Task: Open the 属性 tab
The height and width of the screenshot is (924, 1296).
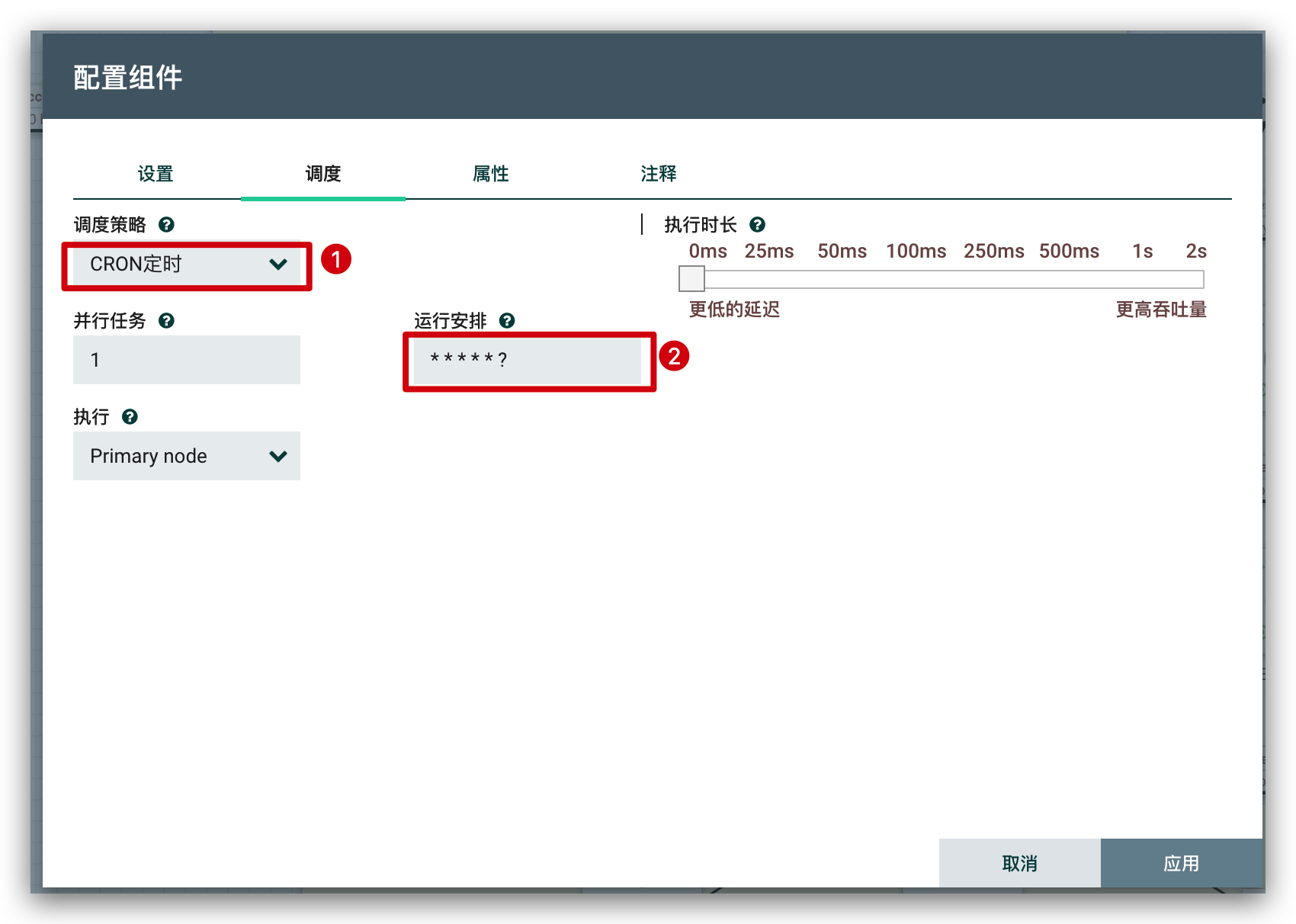Action: click(491, 174)
